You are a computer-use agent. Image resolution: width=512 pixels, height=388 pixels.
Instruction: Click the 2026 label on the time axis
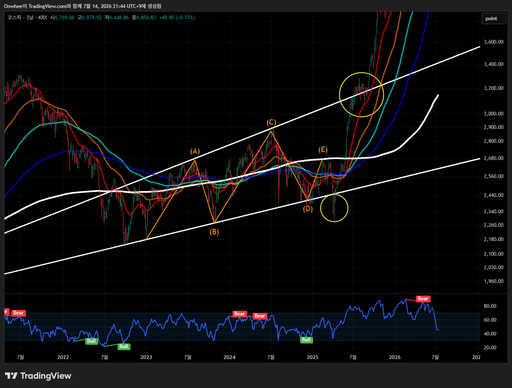pos(395,357)
